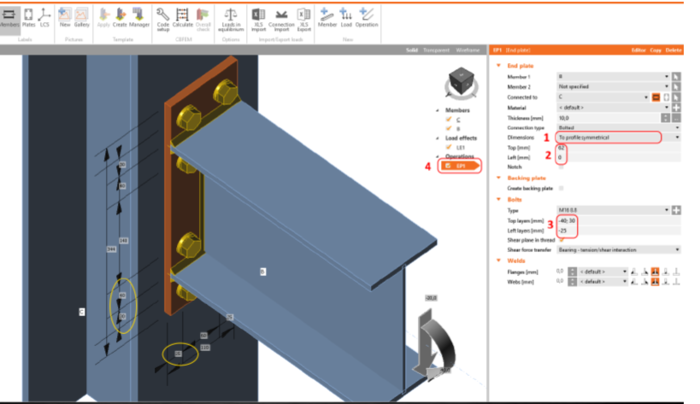Open the Member 1 dropdown
Image resolution: width=700 pixels, height=404 pixels.
(x=613, y=77)
